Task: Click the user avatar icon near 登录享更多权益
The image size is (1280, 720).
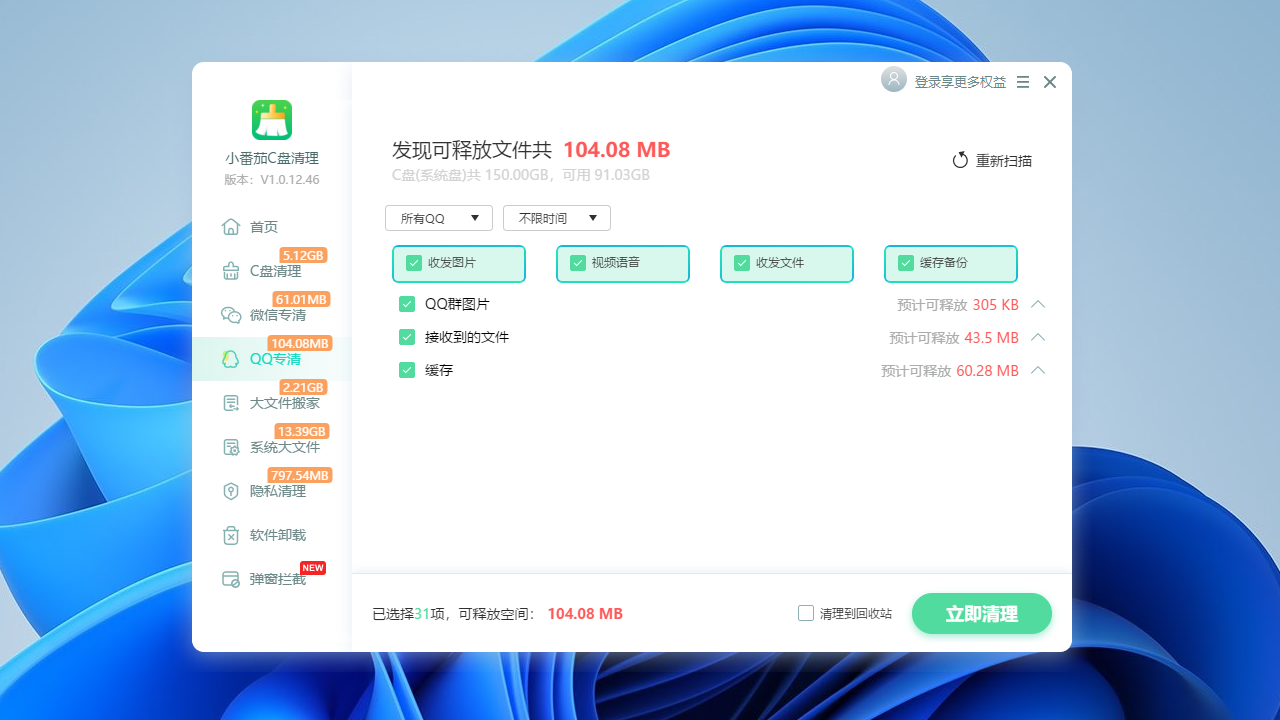Action: (x=893, y=79)
